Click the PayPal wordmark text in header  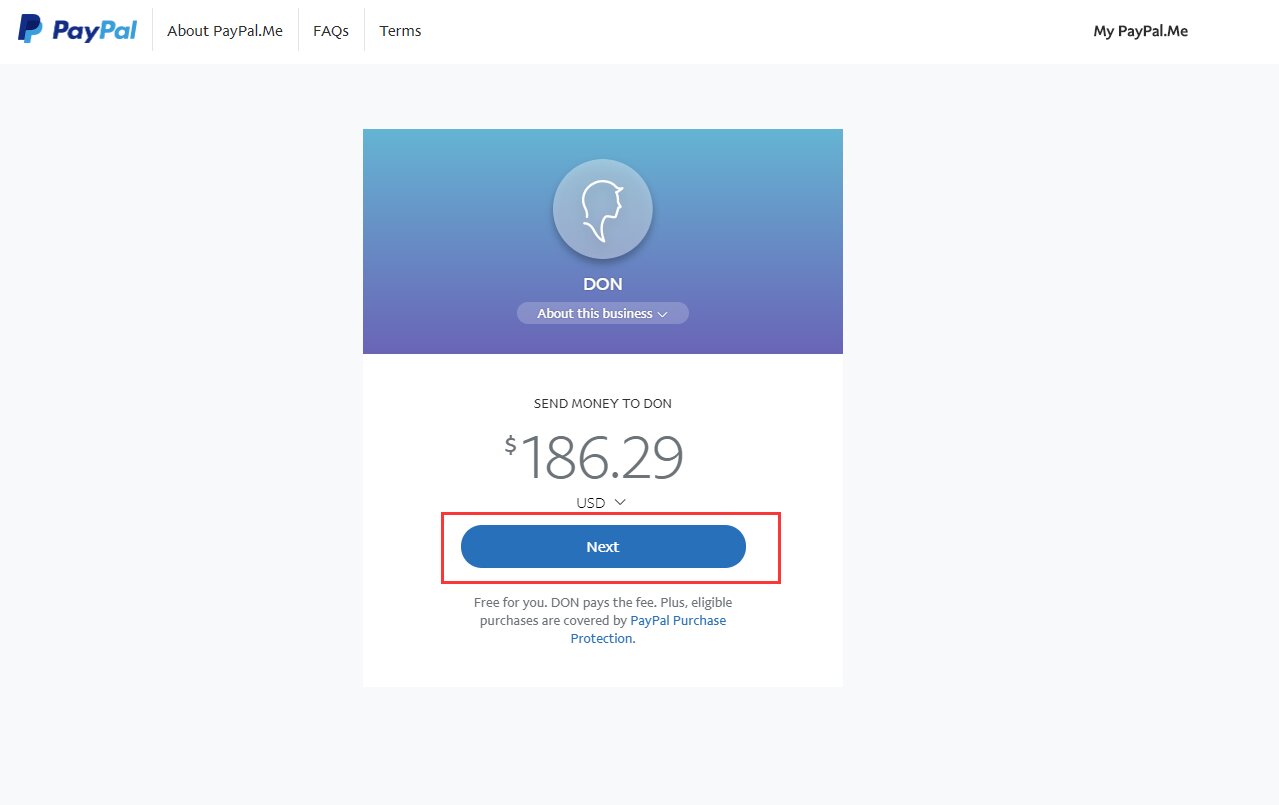94,30
